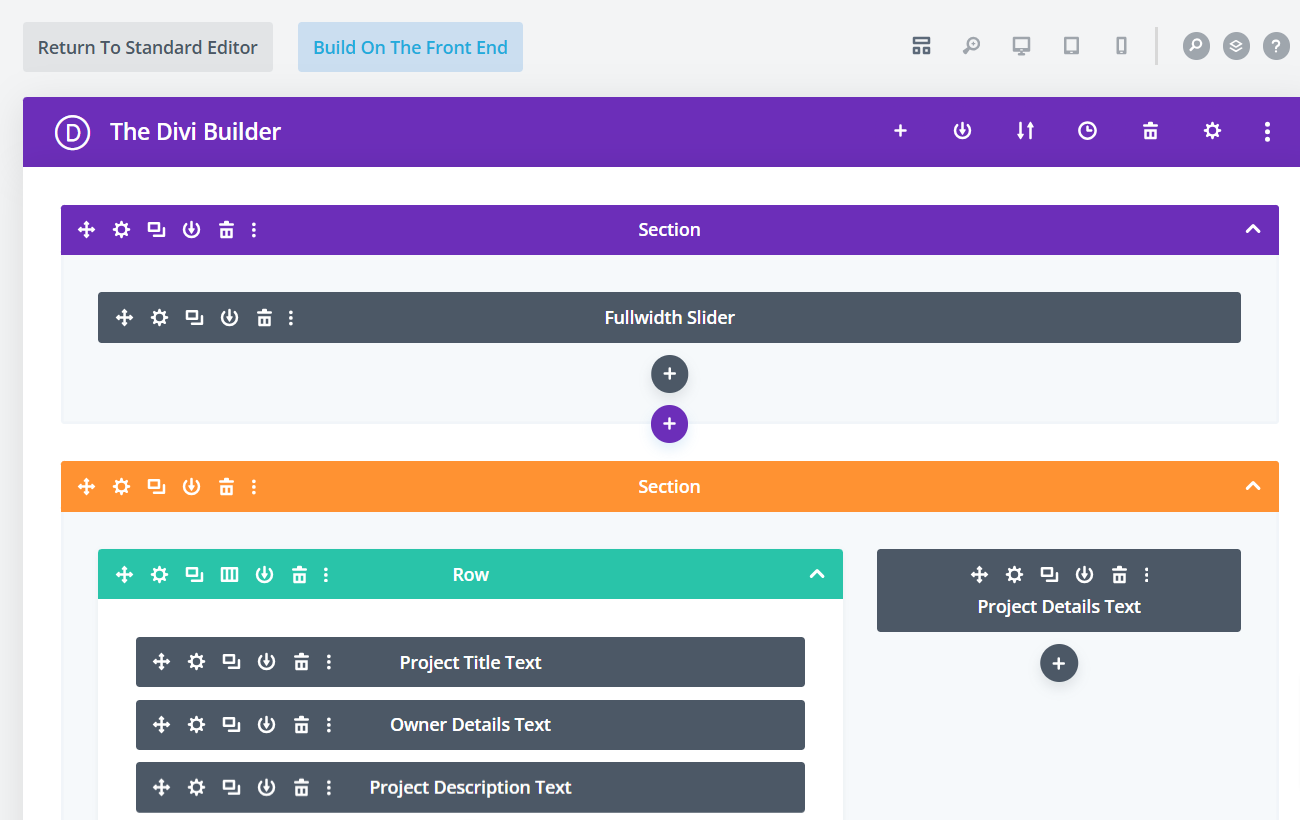Click the Divi logo icon

click(x=73, y=132)
